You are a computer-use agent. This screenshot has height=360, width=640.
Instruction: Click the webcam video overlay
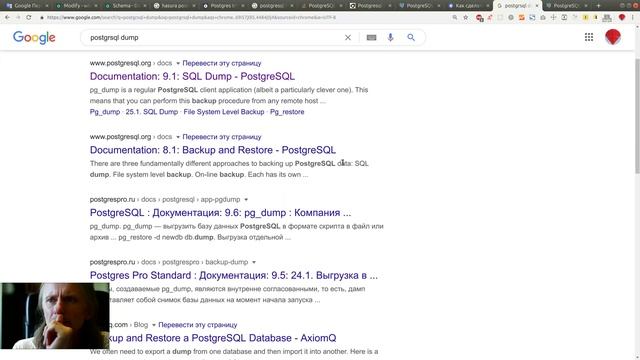pos(55,316)
